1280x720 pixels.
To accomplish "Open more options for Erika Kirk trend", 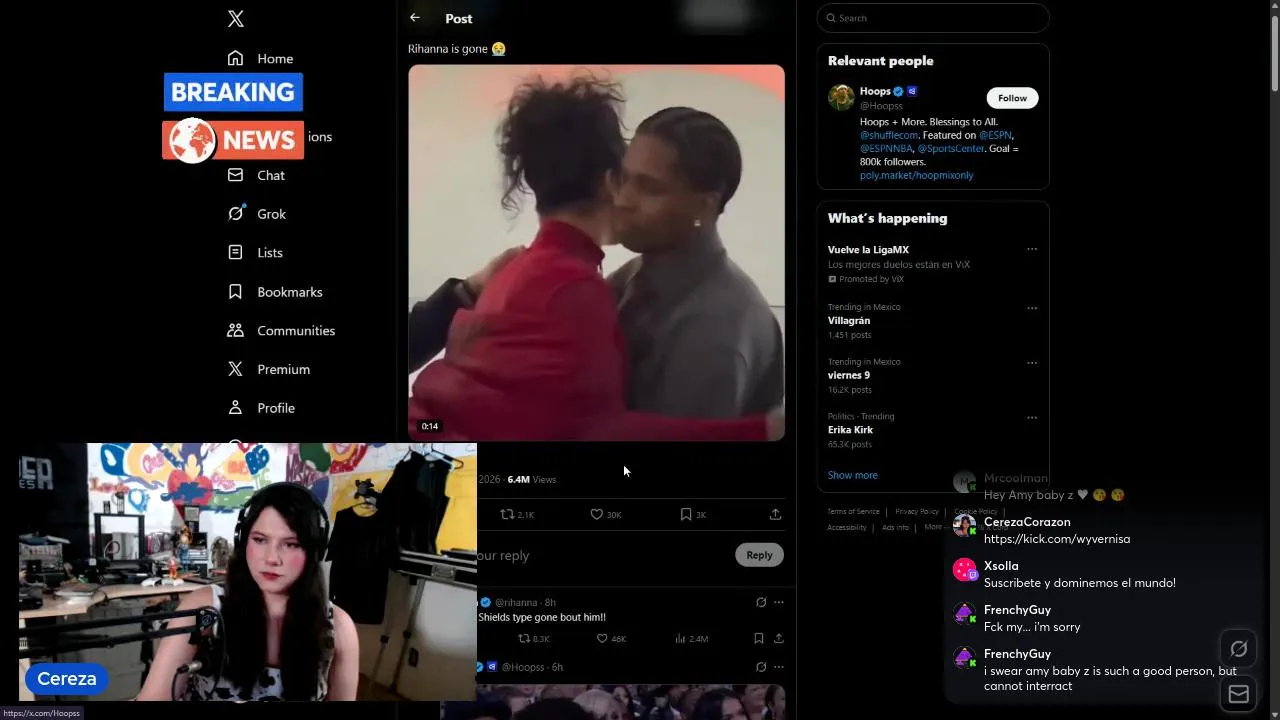I will 1032,417.
